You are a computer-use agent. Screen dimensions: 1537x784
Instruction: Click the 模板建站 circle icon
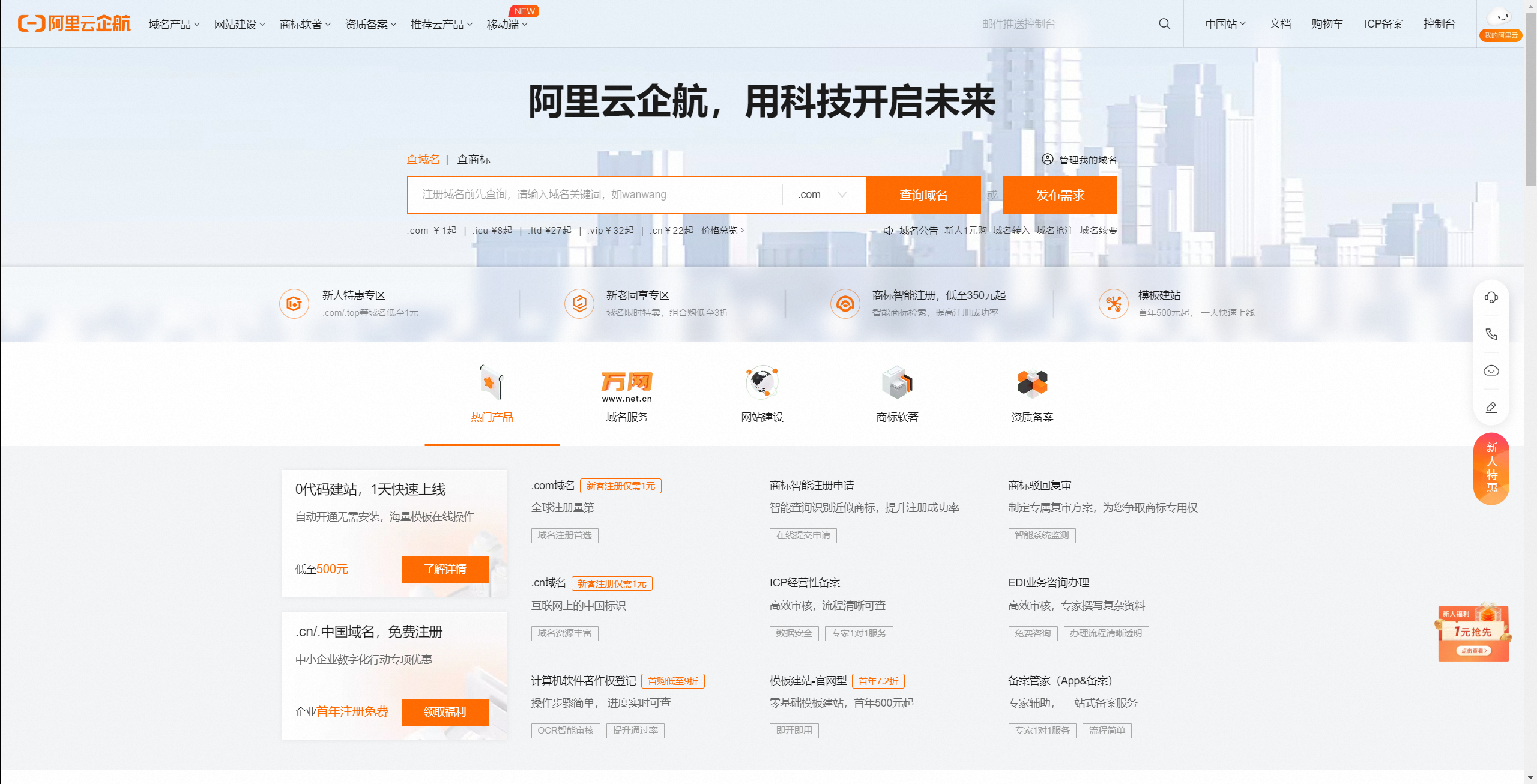[x=1114, y=304]
